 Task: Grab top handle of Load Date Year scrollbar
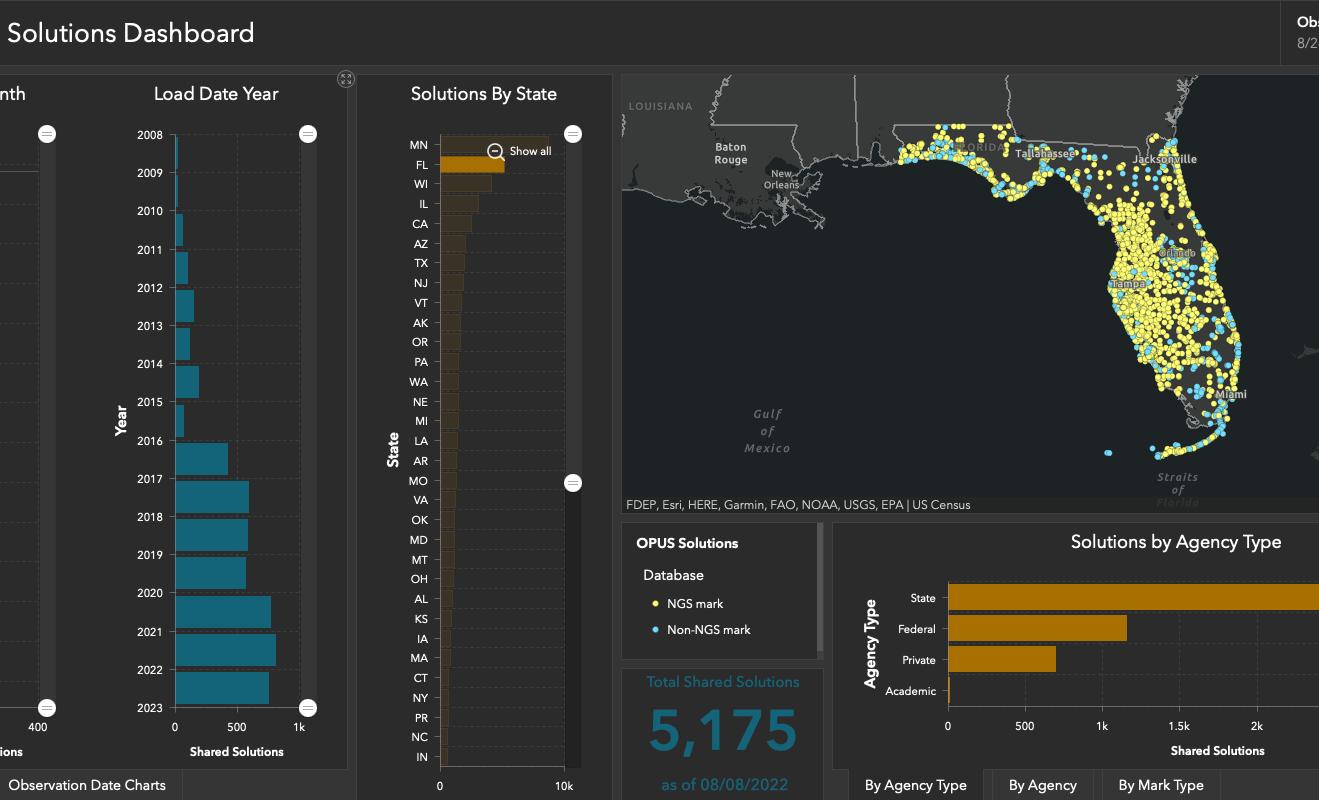(x=308, y=134)
